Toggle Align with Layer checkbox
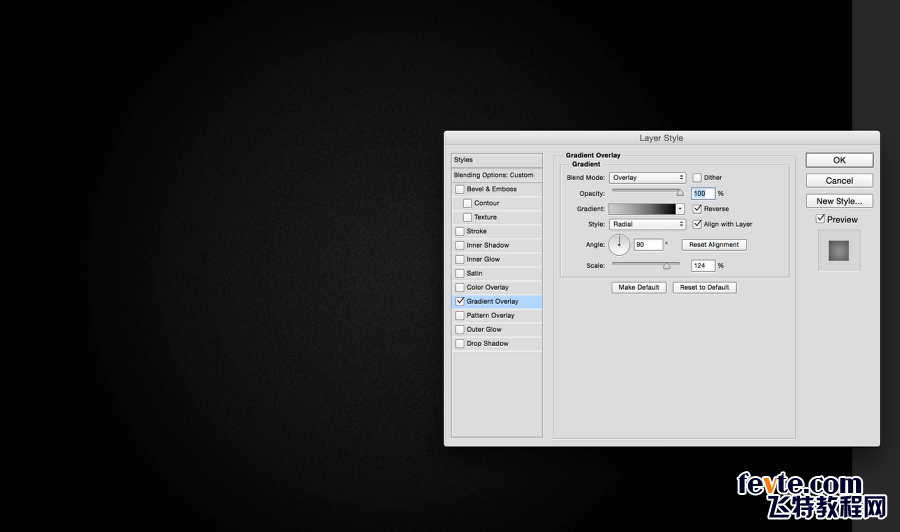 pyautogui.click(x=697, y=224)
